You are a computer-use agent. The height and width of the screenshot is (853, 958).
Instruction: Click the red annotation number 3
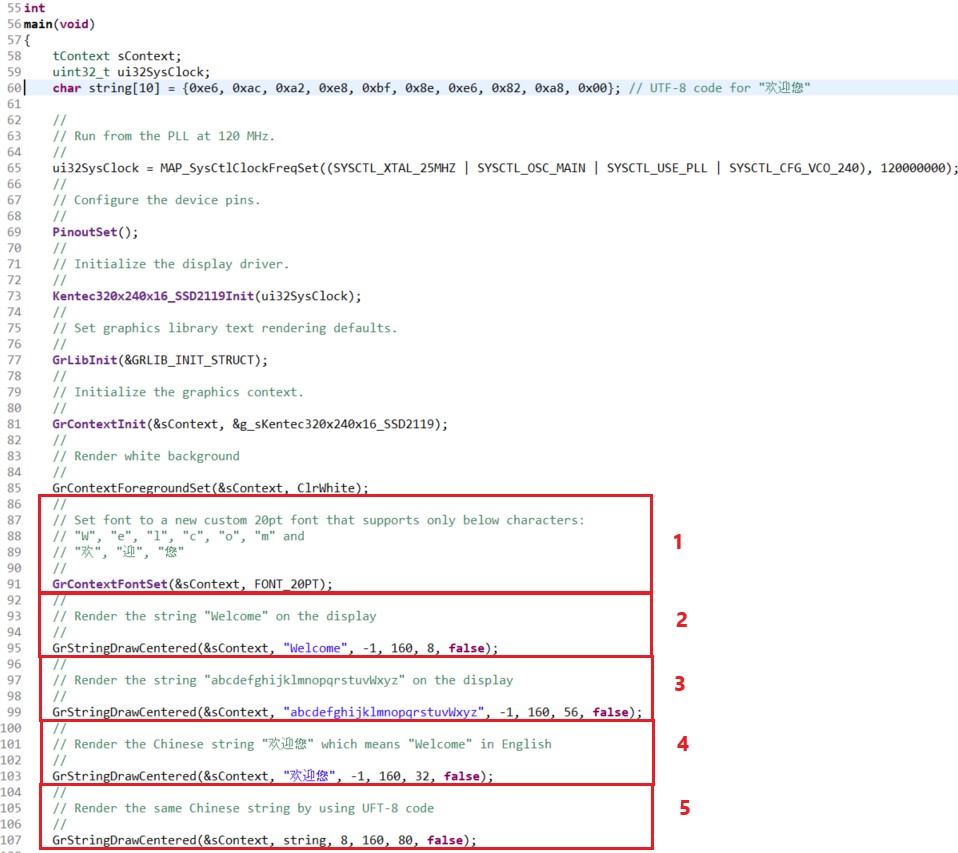679,684
